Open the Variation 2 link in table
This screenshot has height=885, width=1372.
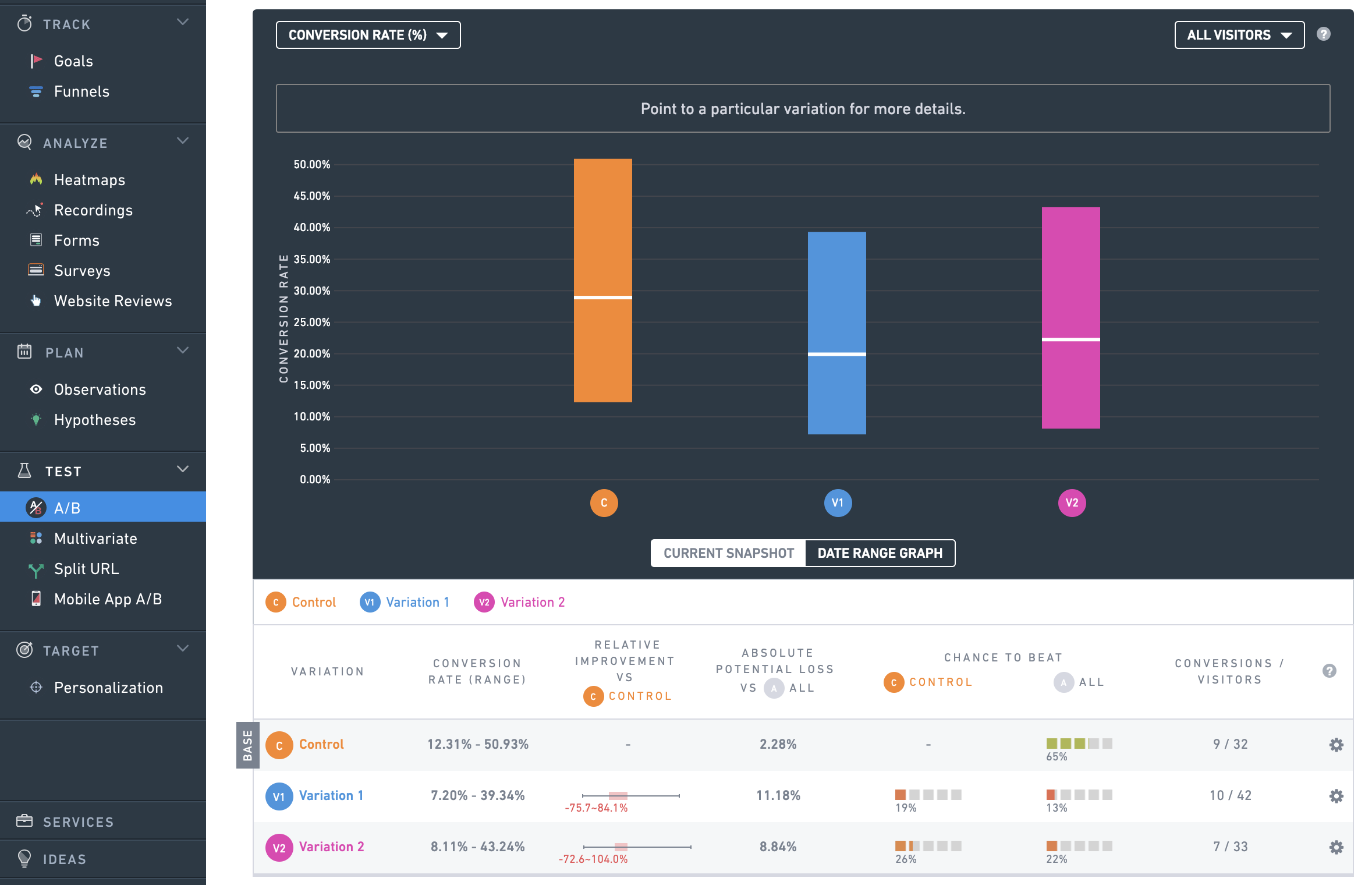331,847
